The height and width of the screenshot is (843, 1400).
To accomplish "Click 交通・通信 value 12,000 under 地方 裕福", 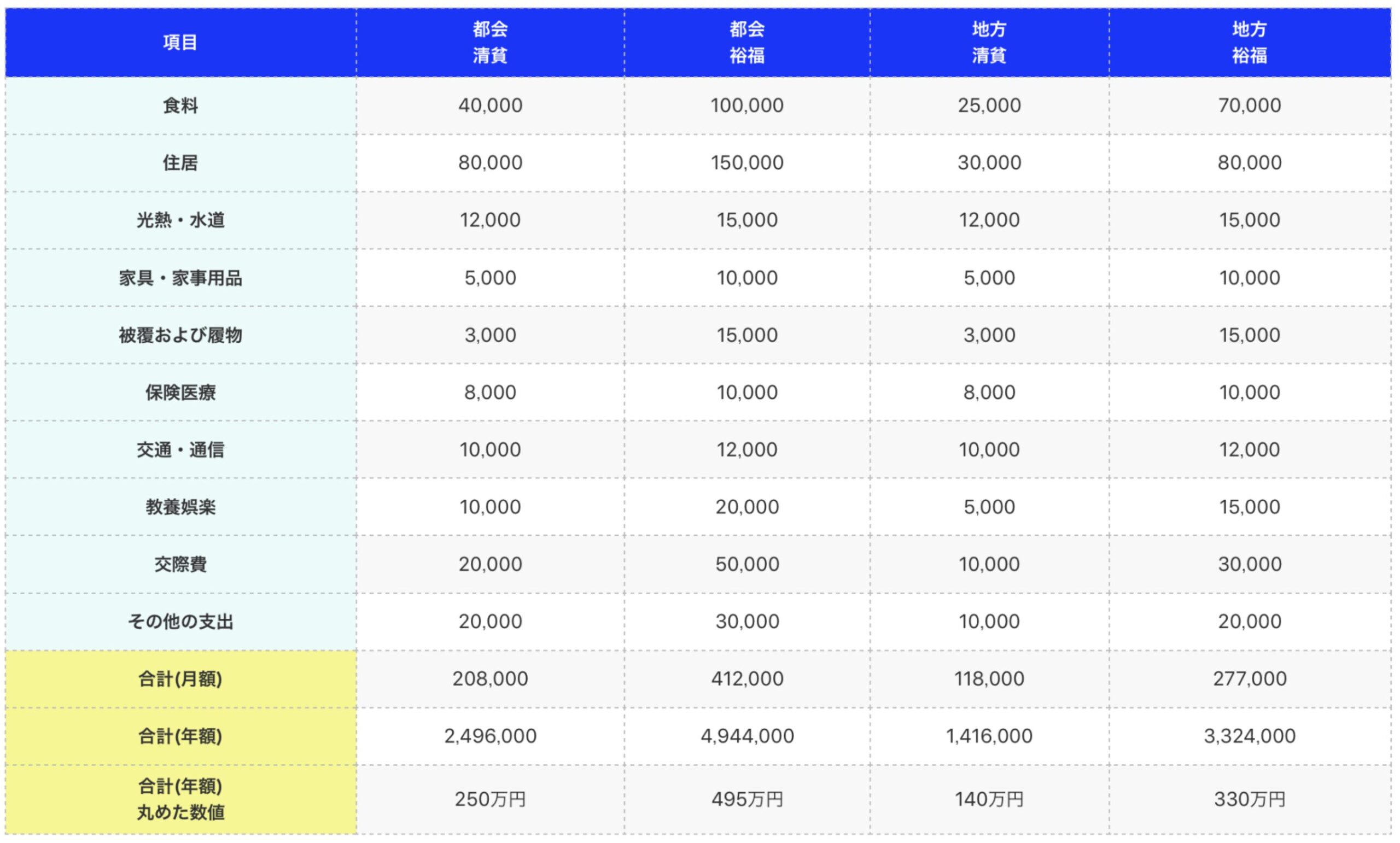I will [x=1250, y=450].
